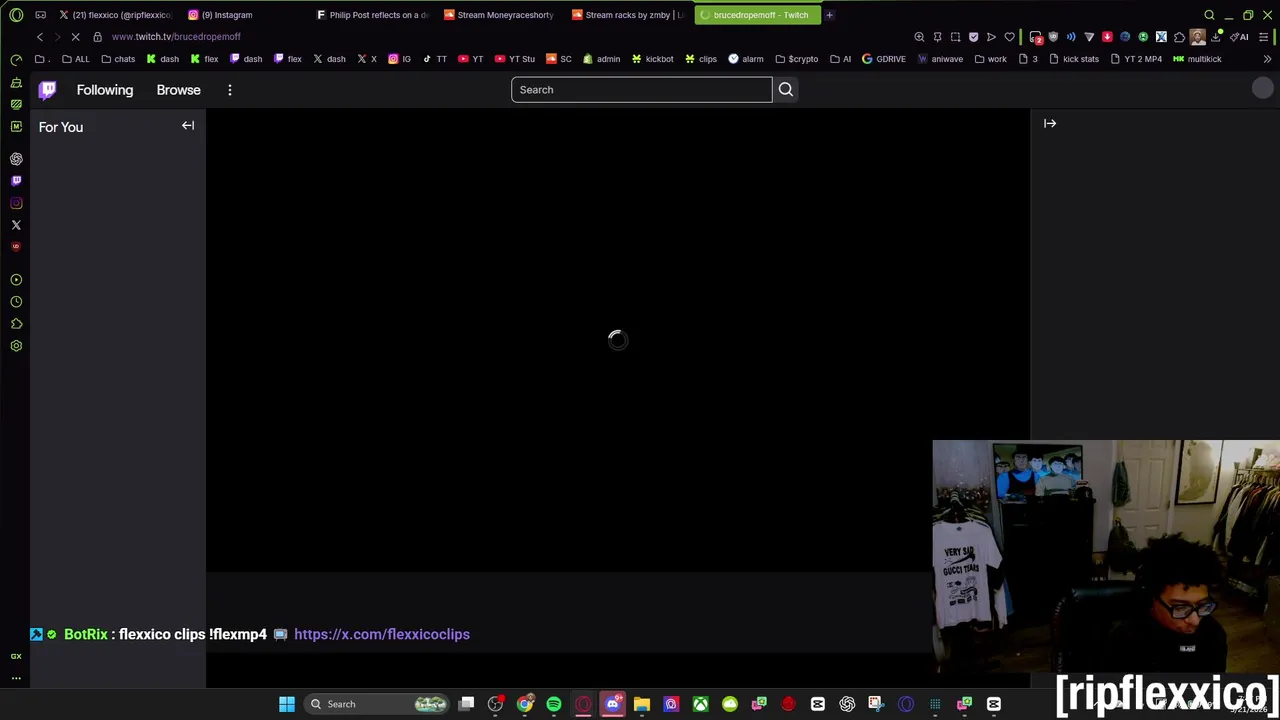Open the alarm bookmark

746,59
